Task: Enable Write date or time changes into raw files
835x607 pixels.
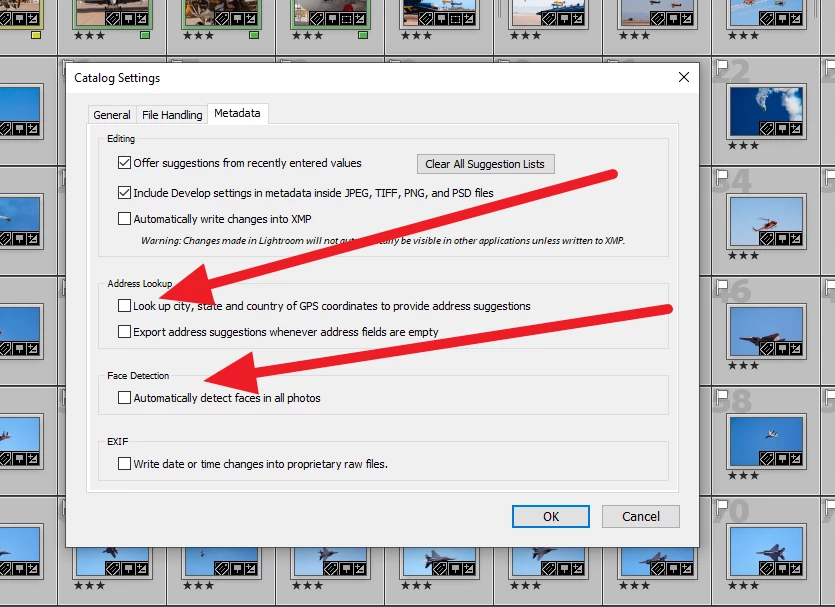Action: click(124, 464)
